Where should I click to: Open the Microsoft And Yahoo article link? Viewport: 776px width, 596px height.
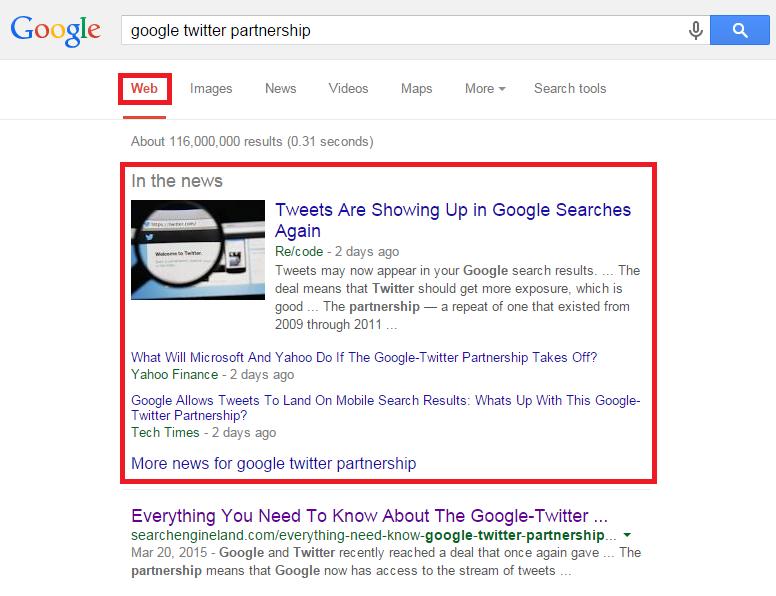pos(364,357)
